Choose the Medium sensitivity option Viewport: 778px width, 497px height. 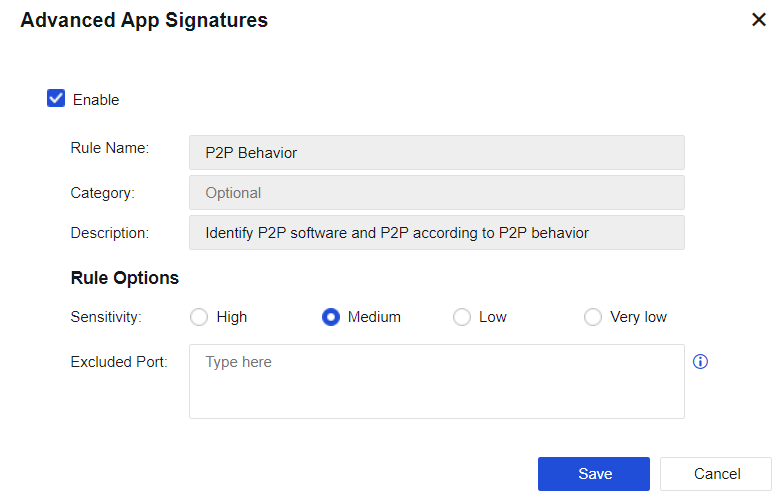click(331, 317)
